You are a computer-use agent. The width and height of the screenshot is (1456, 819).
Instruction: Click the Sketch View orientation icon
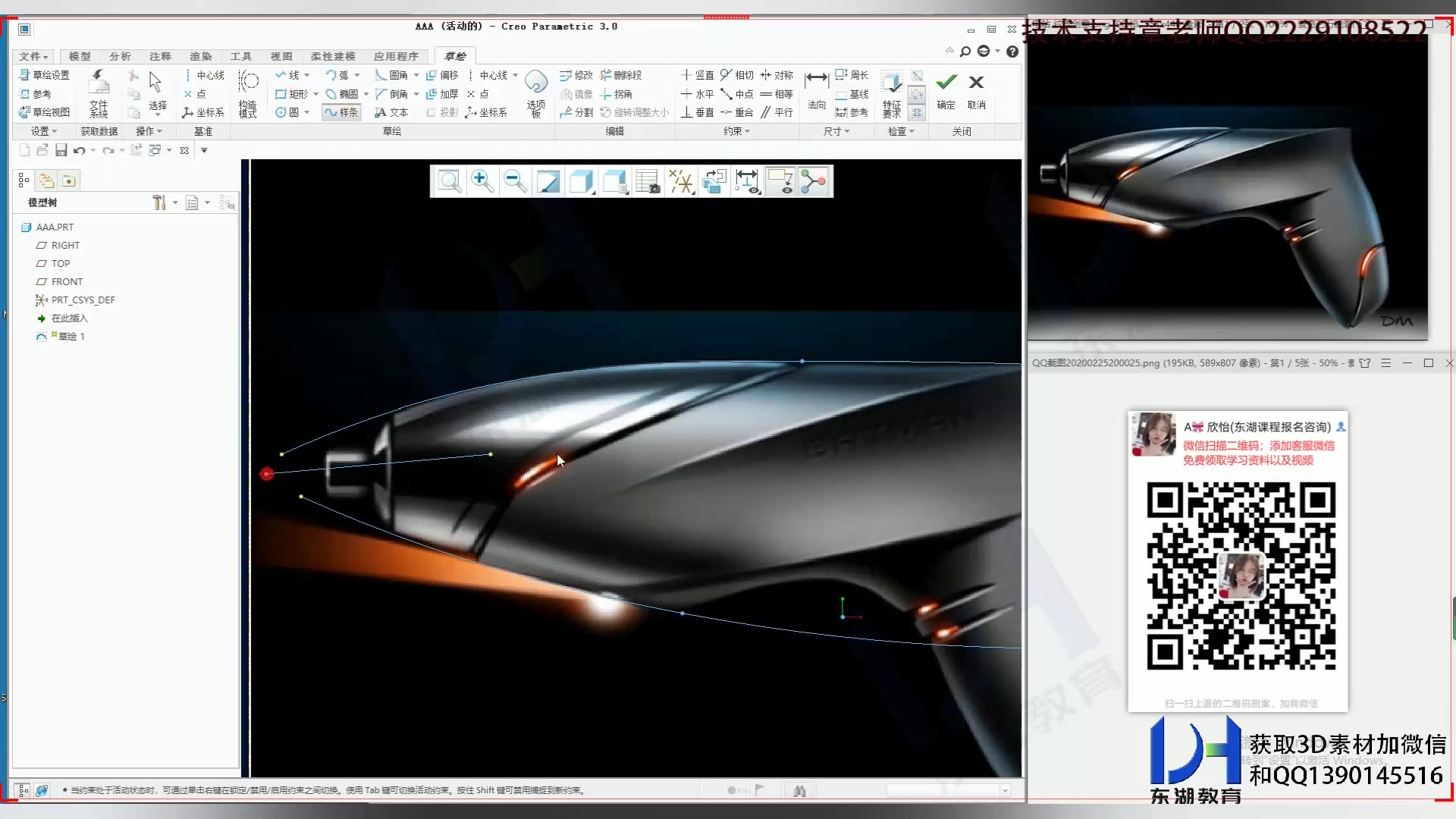[x=714, y=181]
